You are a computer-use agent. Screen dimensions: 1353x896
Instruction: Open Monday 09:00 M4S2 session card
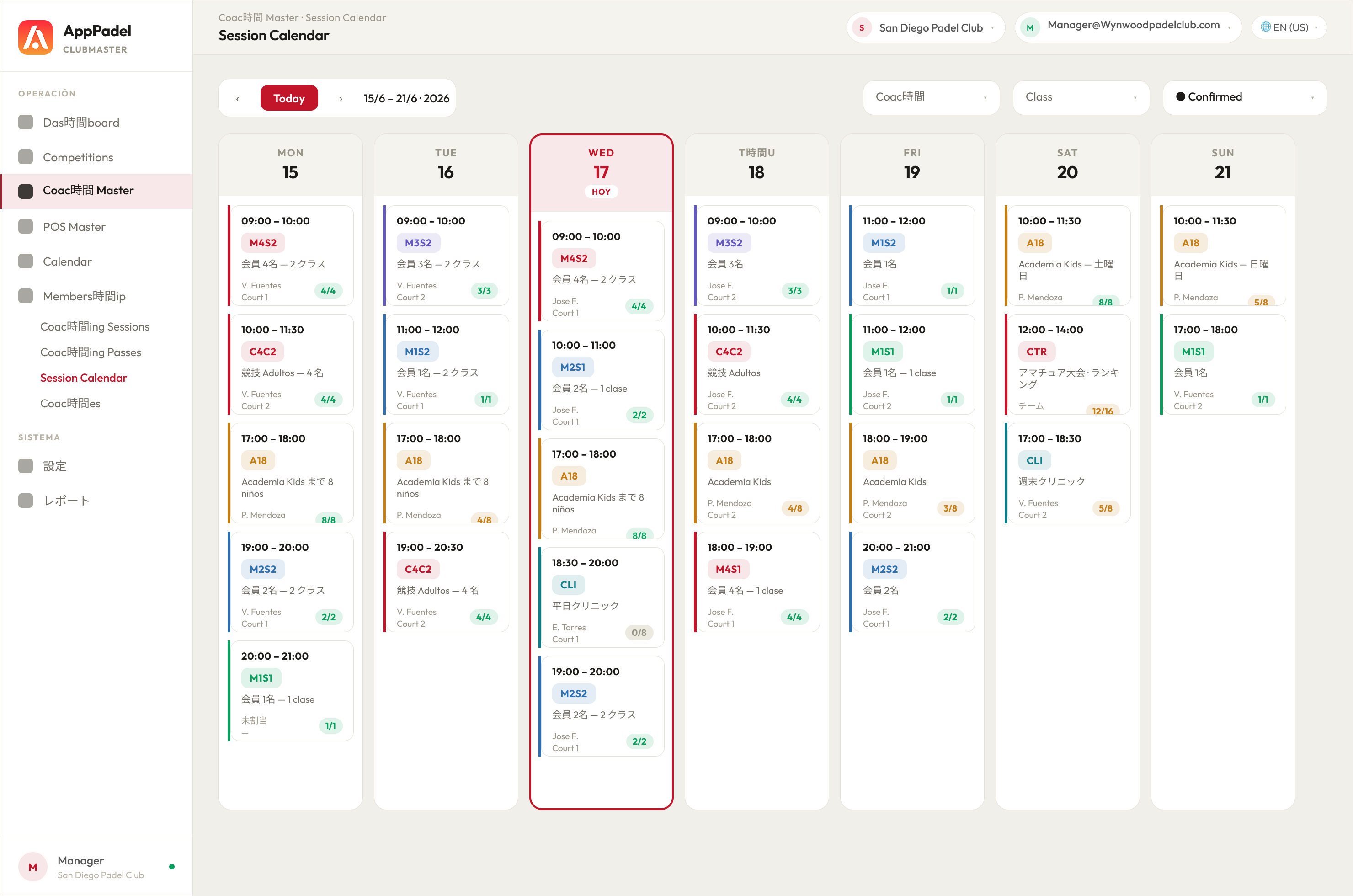click(x=291, y=256)
